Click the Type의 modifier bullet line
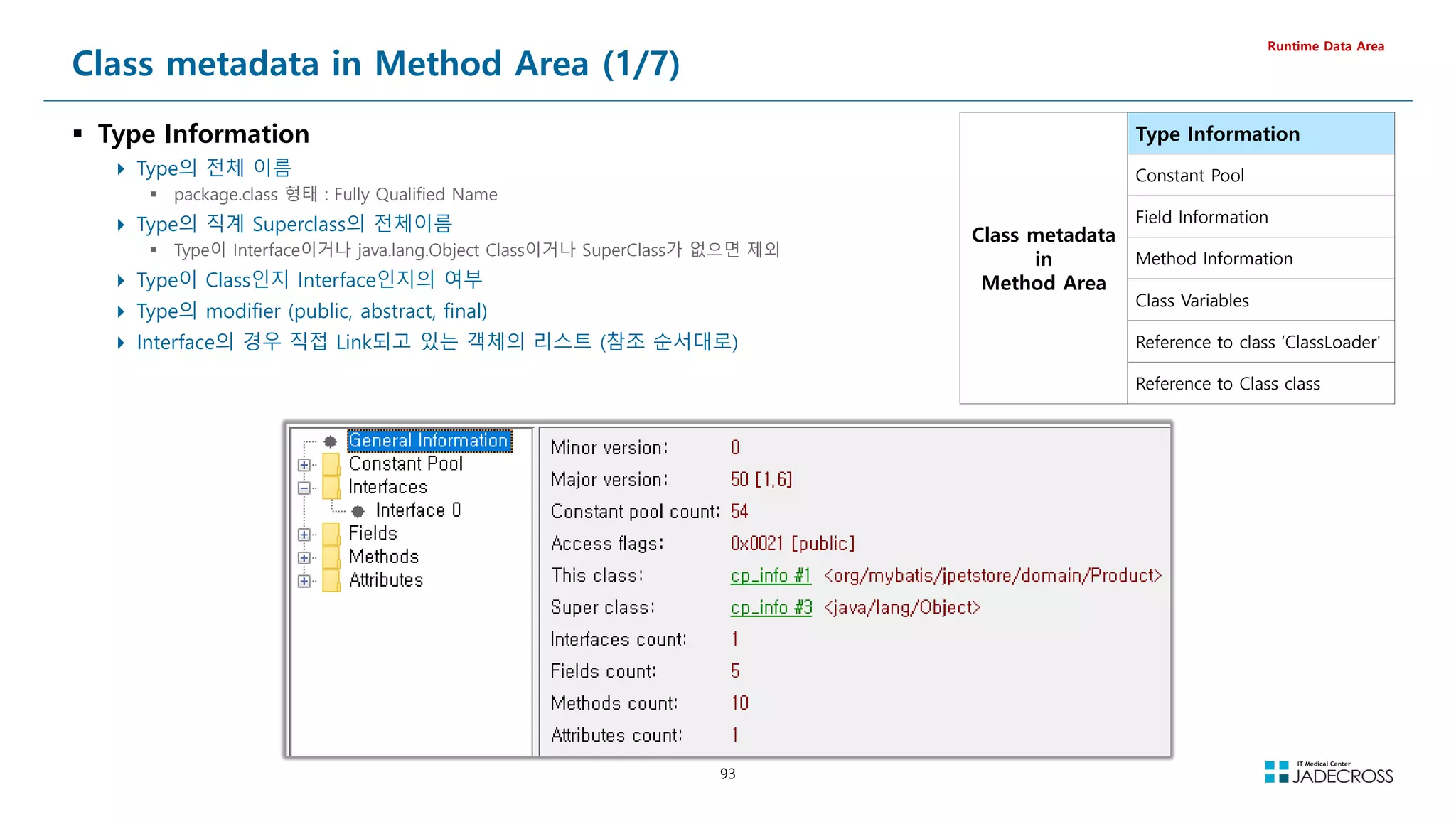Image resolution: width=1456 pixels, height=819 pixels. (x=312, y=311)
